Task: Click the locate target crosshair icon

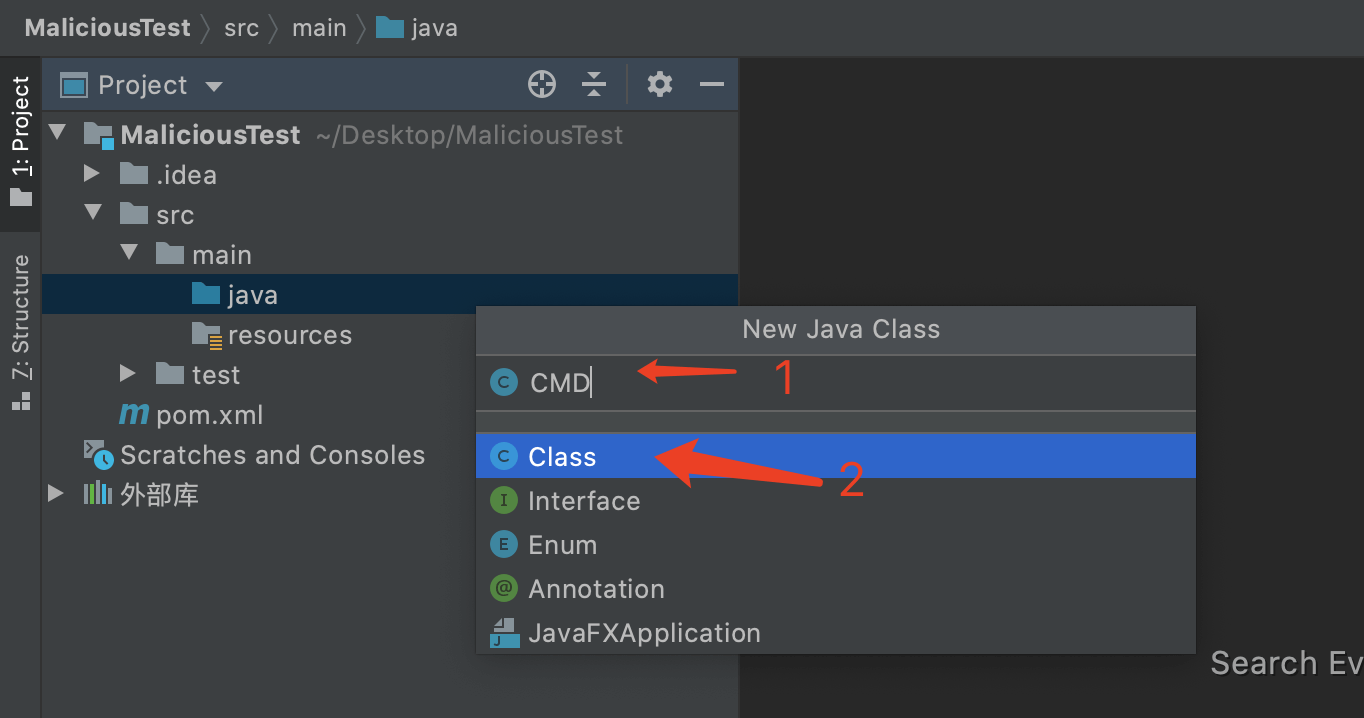Action: [541, 85]
